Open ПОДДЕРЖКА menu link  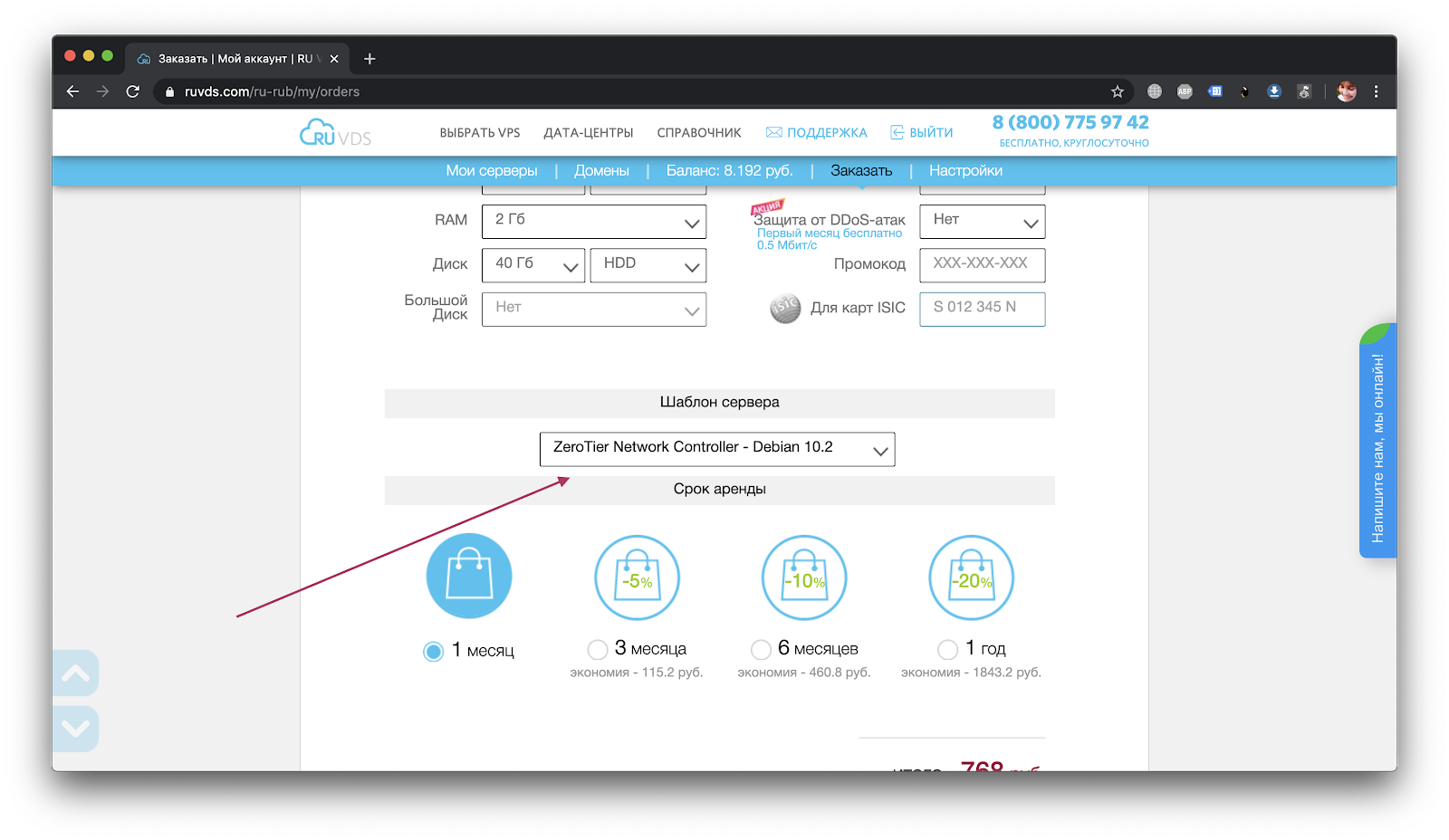tap(817, 133)
